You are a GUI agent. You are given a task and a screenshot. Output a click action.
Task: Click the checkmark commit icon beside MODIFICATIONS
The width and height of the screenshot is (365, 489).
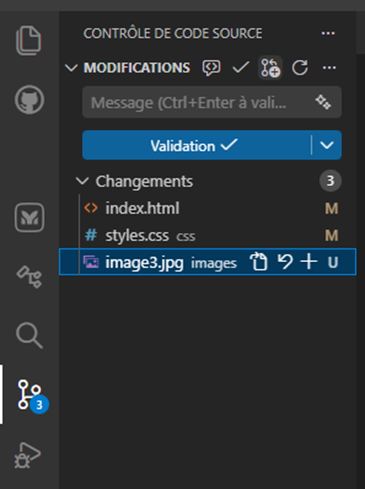click(241, 68)
